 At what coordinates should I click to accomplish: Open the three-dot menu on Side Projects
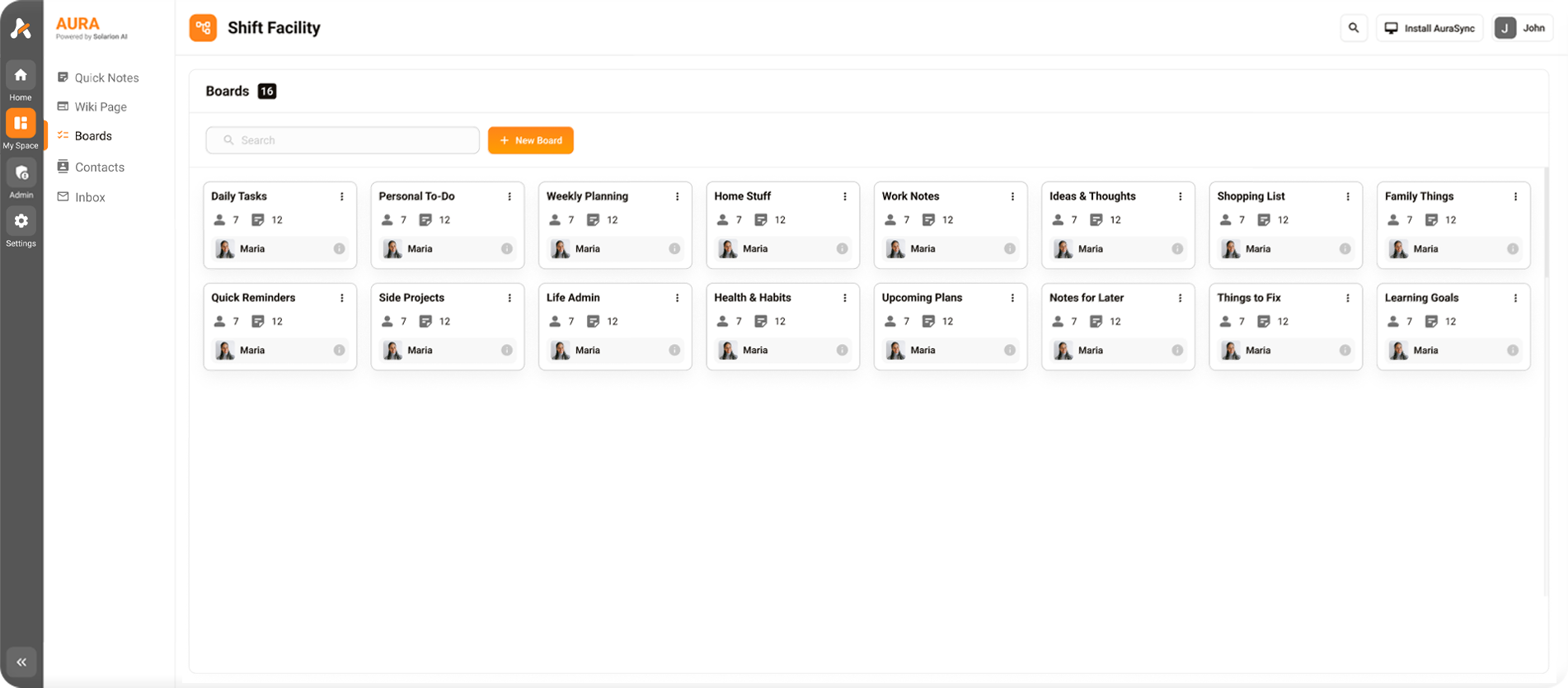click(x=509, y=298)
